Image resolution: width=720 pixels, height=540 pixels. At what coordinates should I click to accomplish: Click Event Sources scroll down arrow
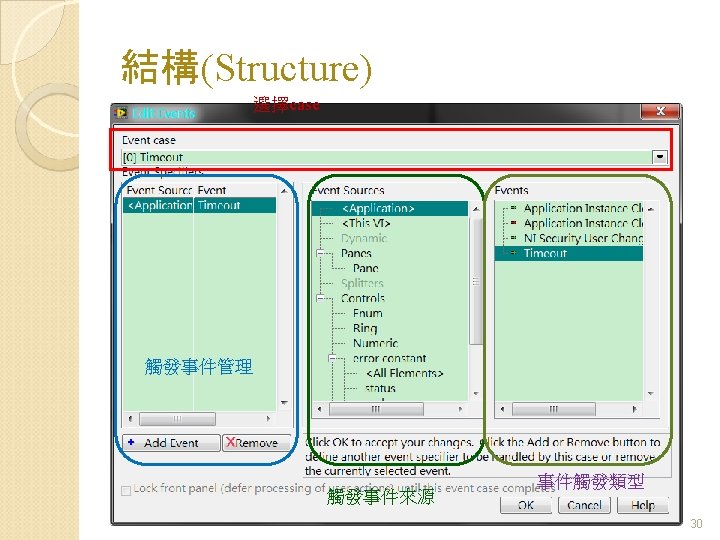tap(476, 394)
